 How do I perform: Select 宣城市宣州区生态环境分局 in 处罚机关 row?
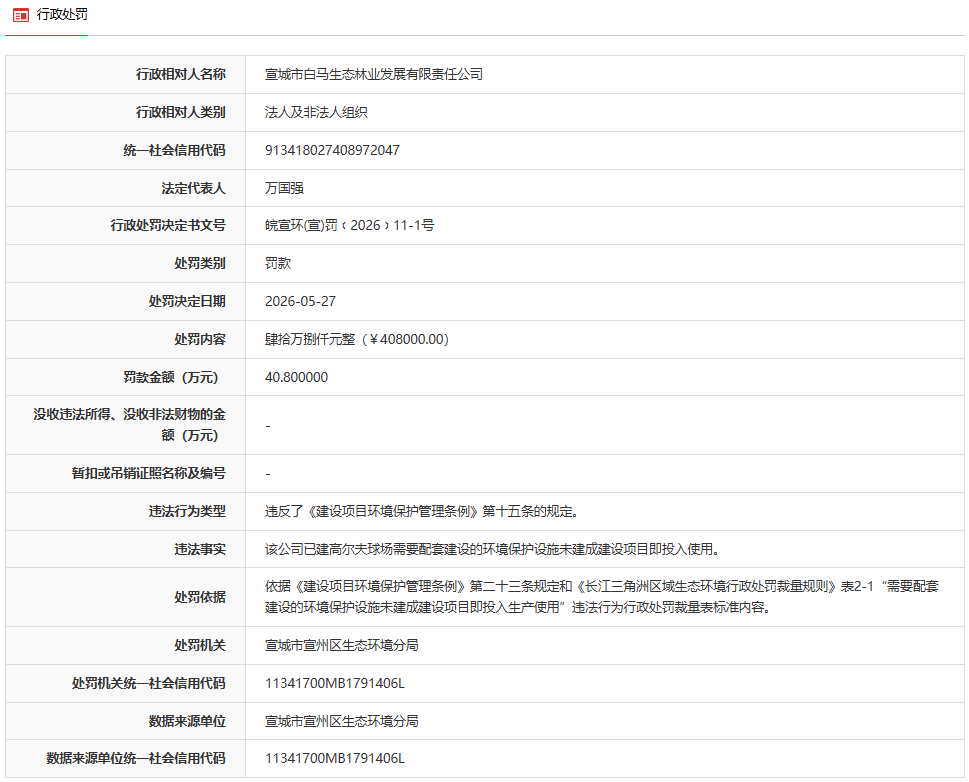342,645
